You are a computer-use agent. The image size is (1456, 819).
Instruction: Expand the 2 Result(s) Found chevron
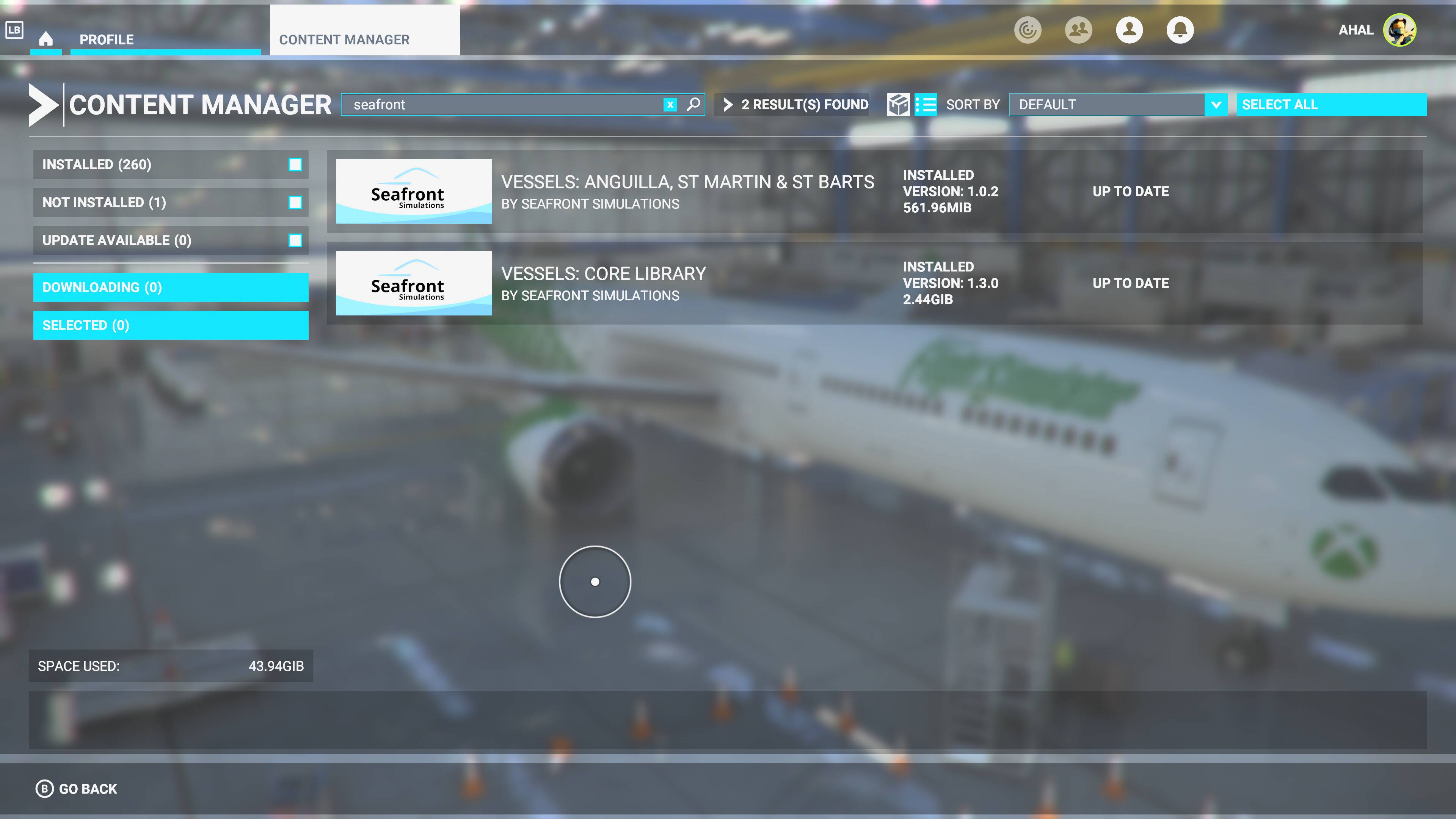(728, 105)
